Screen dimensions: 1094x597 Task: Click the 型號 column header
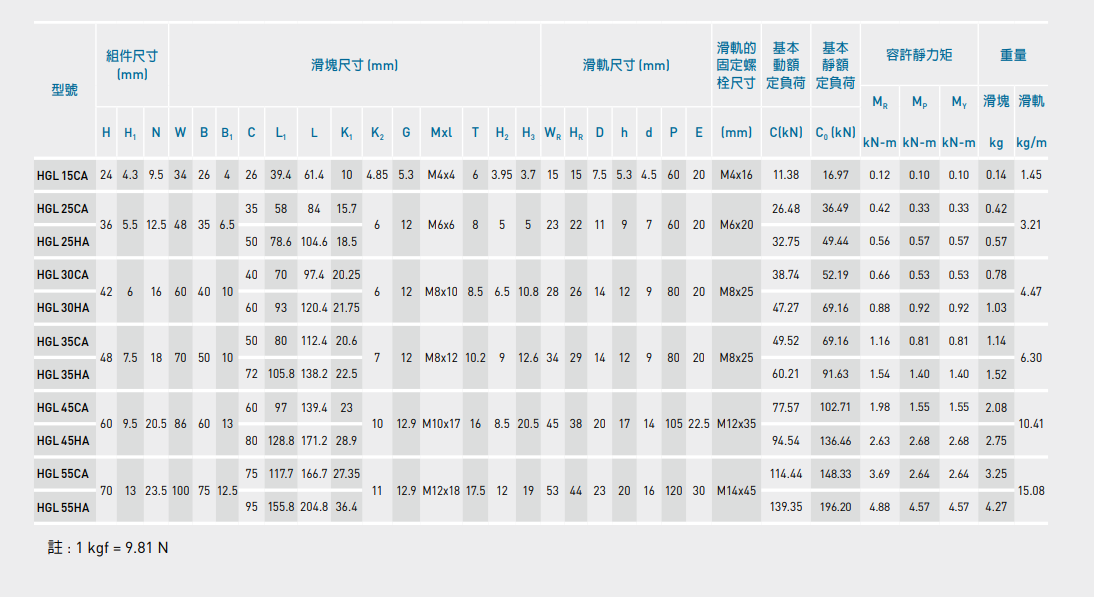(x=64, y=90)
